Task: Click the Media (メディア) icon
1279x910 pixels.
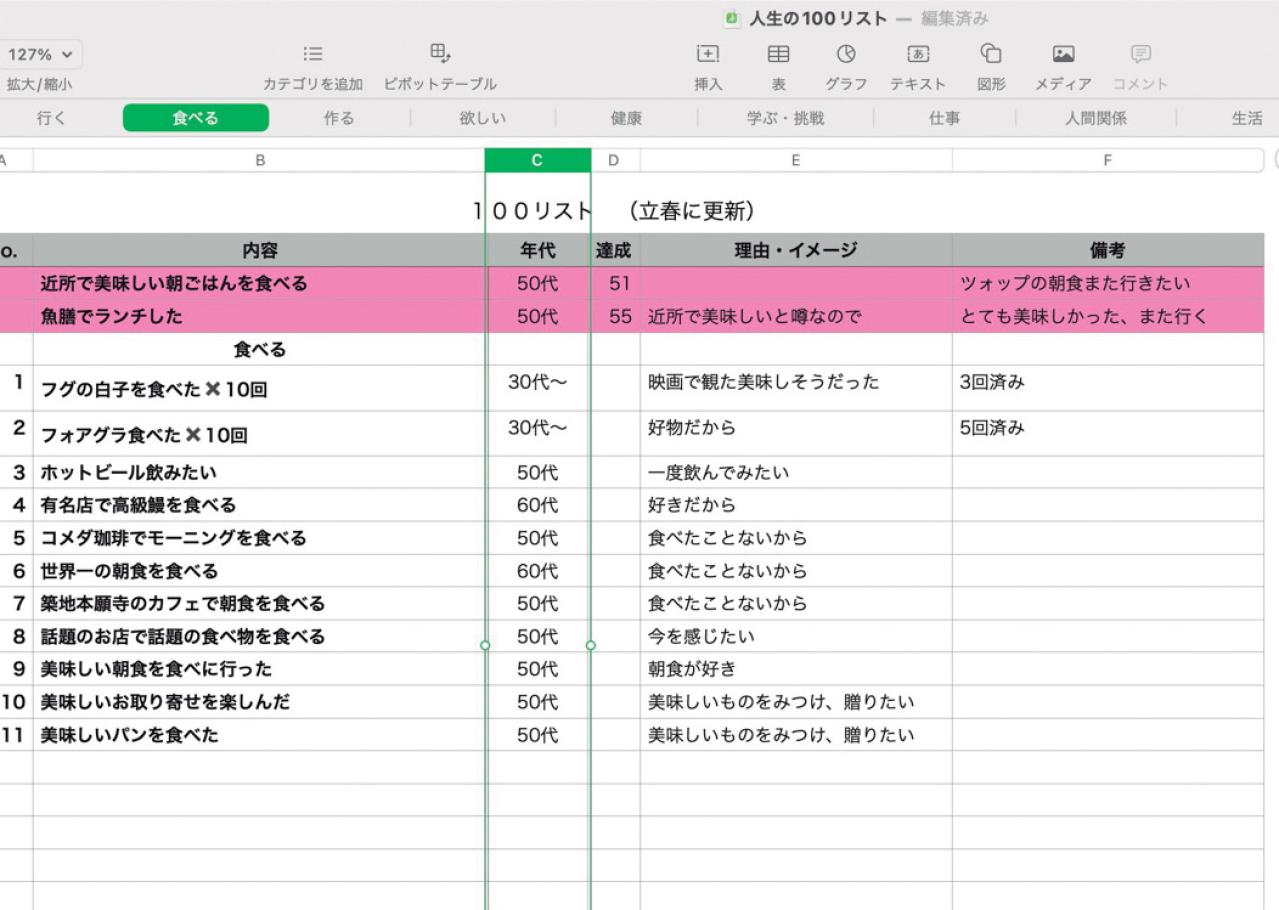Action: [x=1064, y=54]
